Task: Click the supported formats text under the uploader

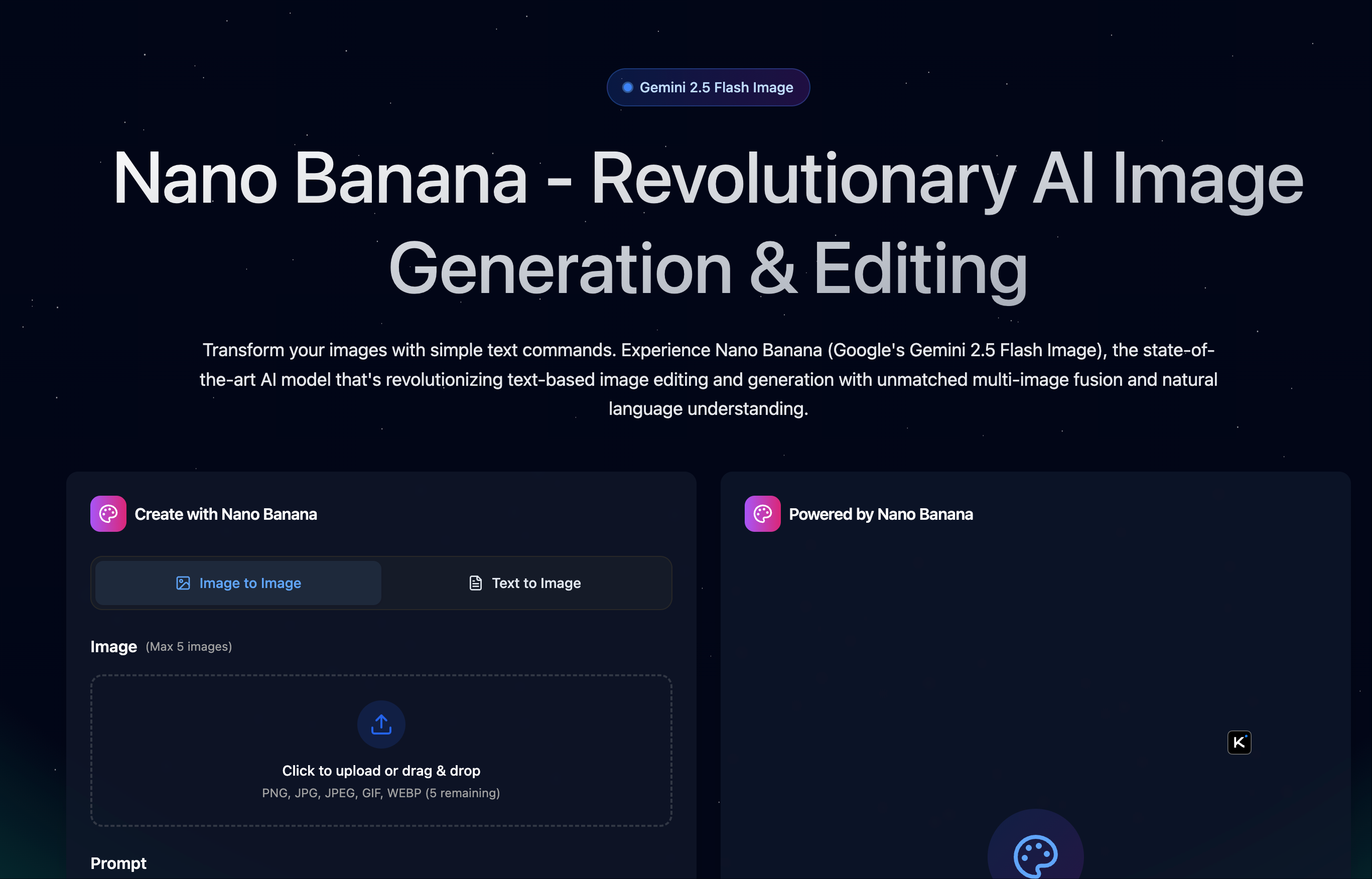Action: [381, 793]
